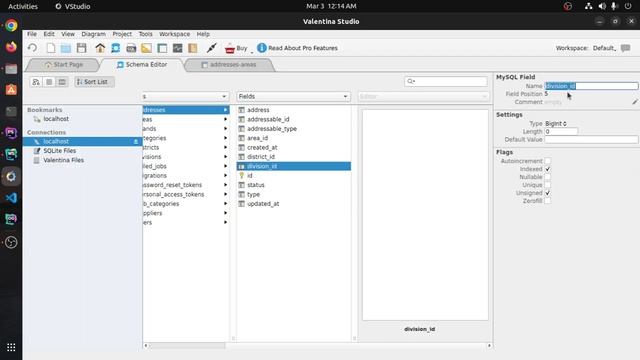Enable the Unique flag checkbox
This screenshot has width=640, height=360.
coord(547,185)
